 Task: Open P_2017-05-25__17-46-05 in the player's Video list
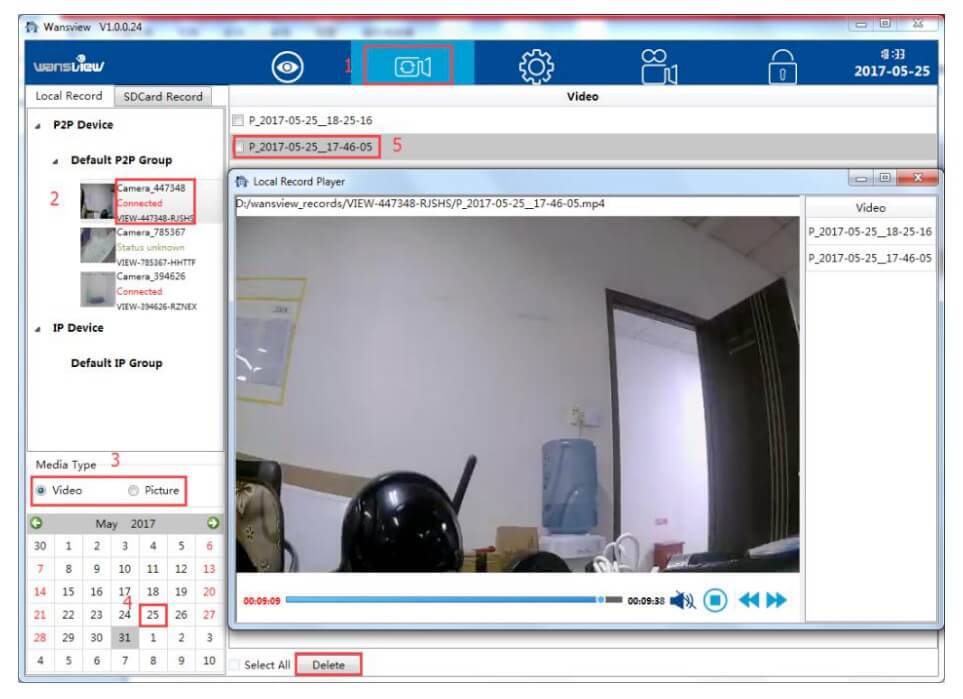870,258
